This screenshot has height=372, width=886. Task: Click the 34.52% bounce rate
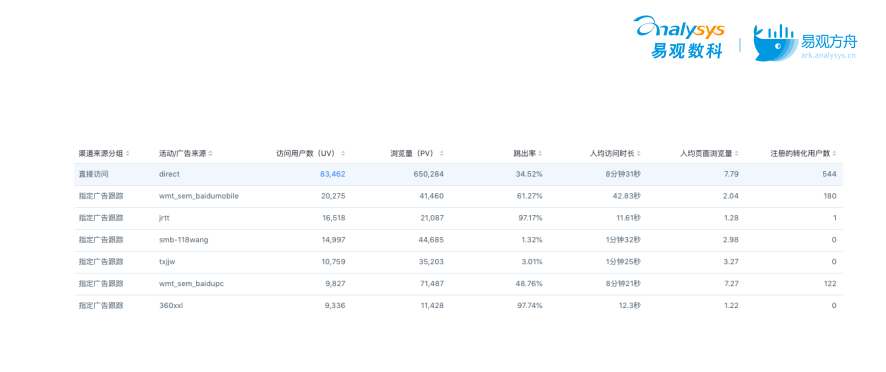(529, 174)
